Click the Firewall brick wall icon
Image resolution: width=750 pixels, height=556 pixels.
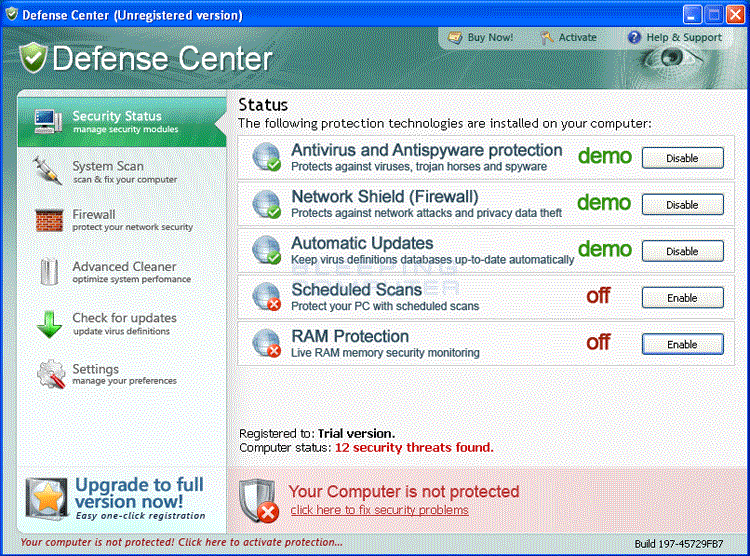pyautogui.click(x=49, y=219)
